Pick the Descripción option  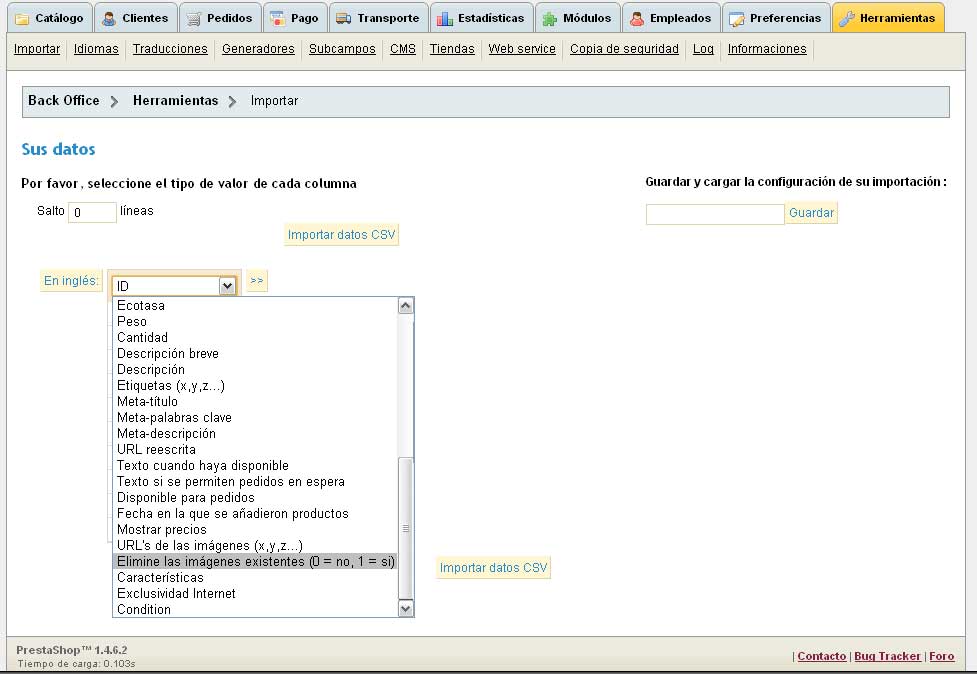pyautogui.click(x=255, y=369)
